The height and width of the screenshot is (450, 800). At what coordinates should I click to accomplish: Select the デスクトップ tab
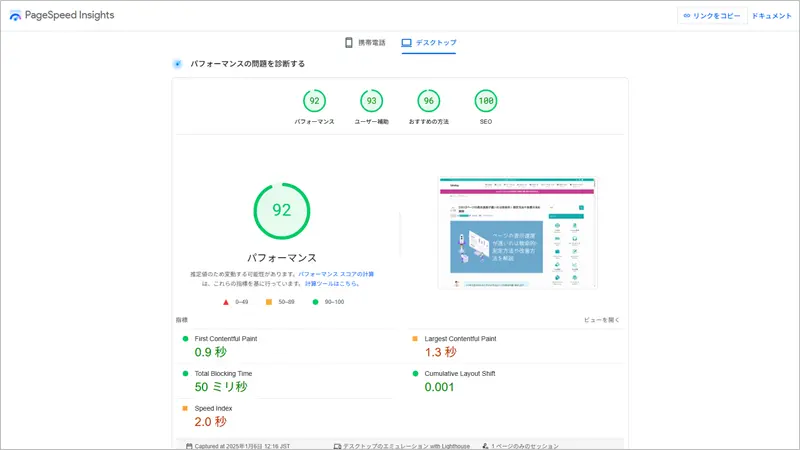[436, 43]
